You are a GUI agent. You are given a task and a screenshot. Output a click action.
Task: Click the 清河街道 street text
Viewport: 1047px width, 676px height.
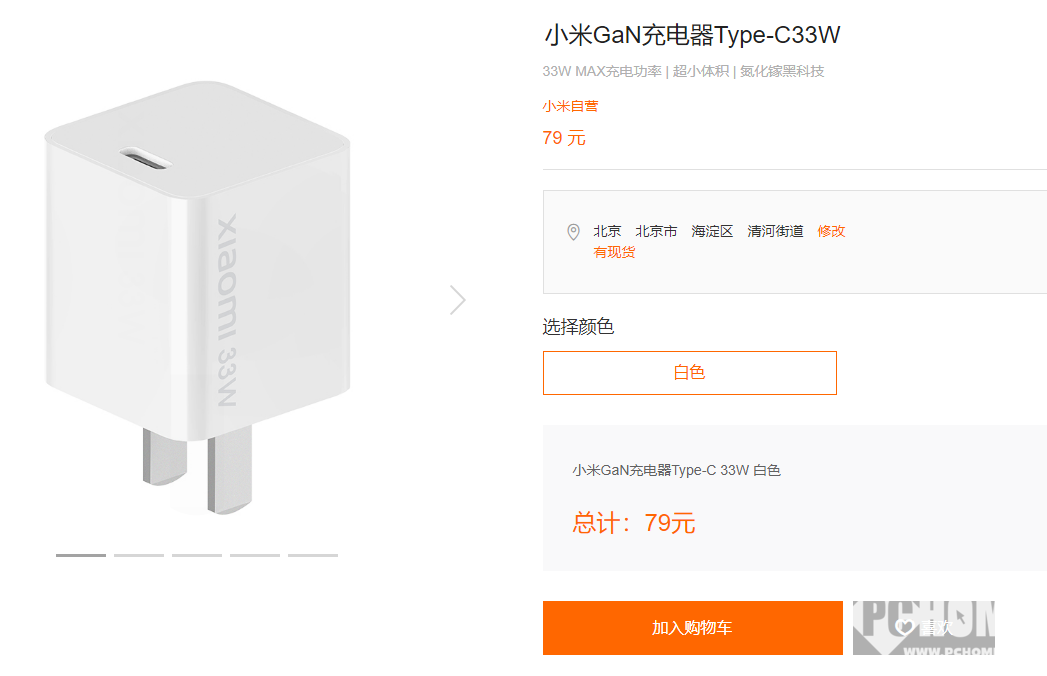pyautogui.click(x=775, y=231)
